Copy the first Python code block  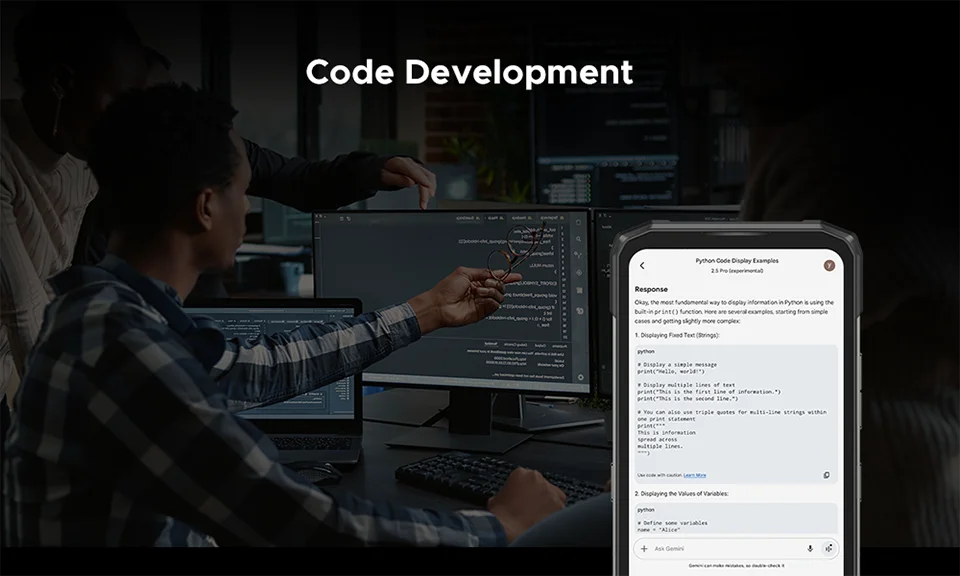pyautogui.click(x=826, y=475)
